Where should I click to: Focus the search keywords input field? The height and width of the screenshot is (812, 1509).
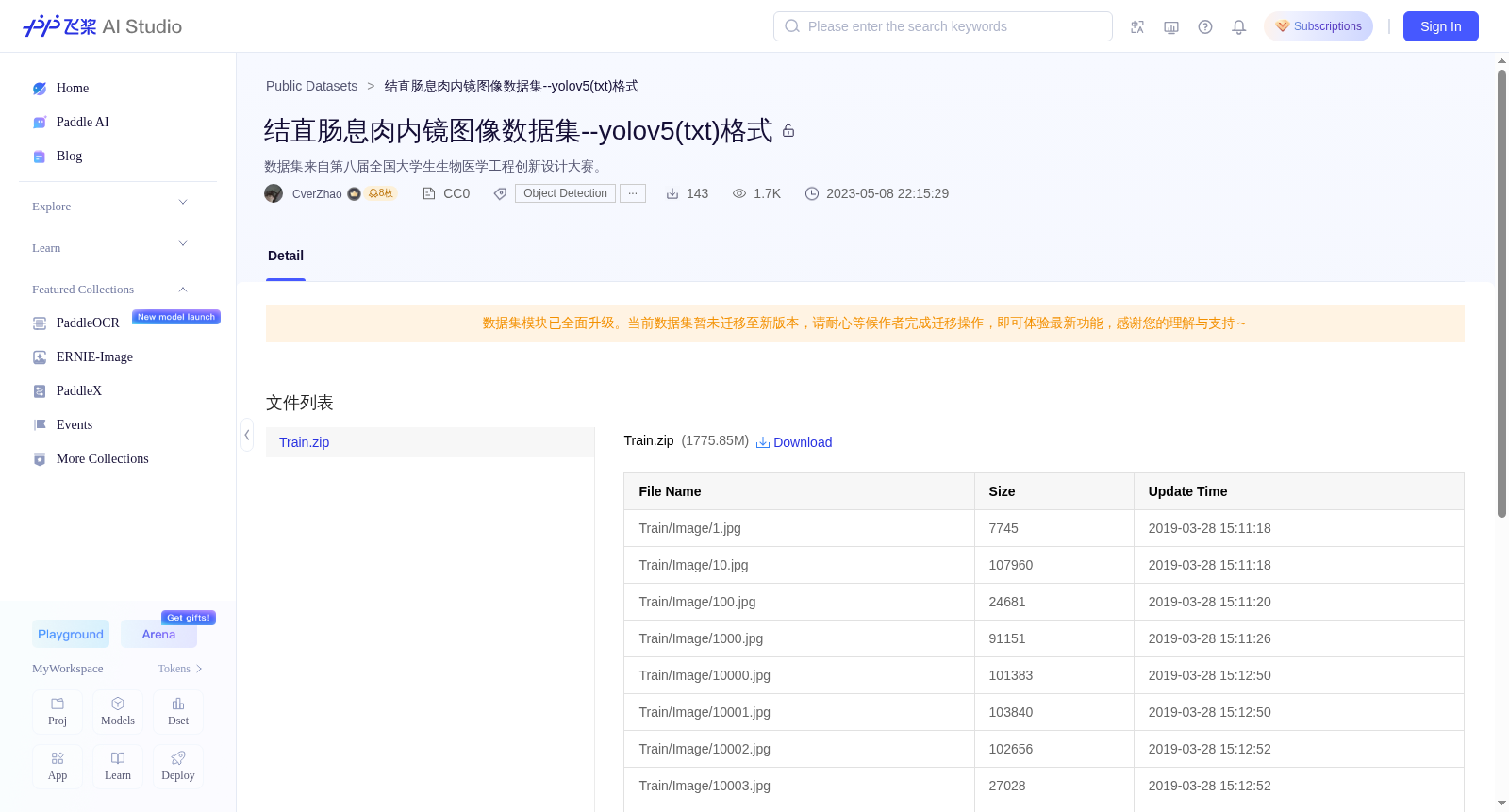point(943,26)
